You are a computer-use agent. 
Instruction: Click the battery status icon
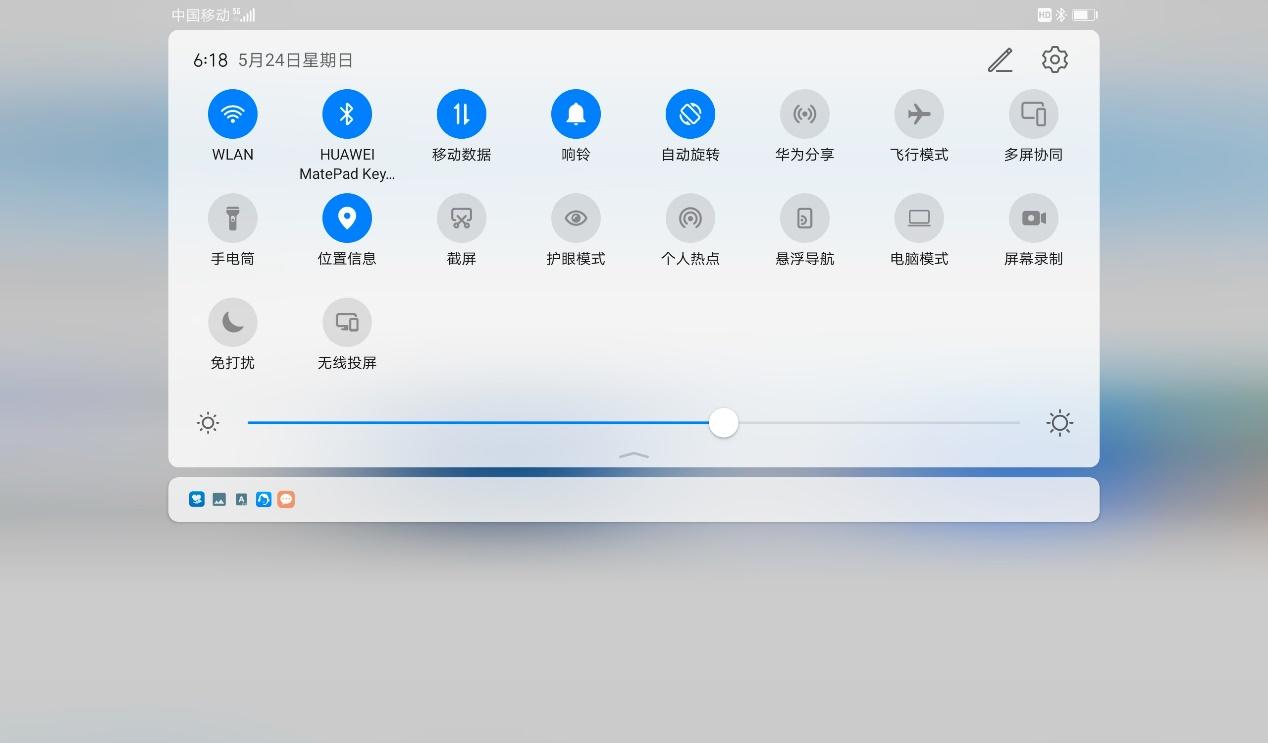point(1085,15)
